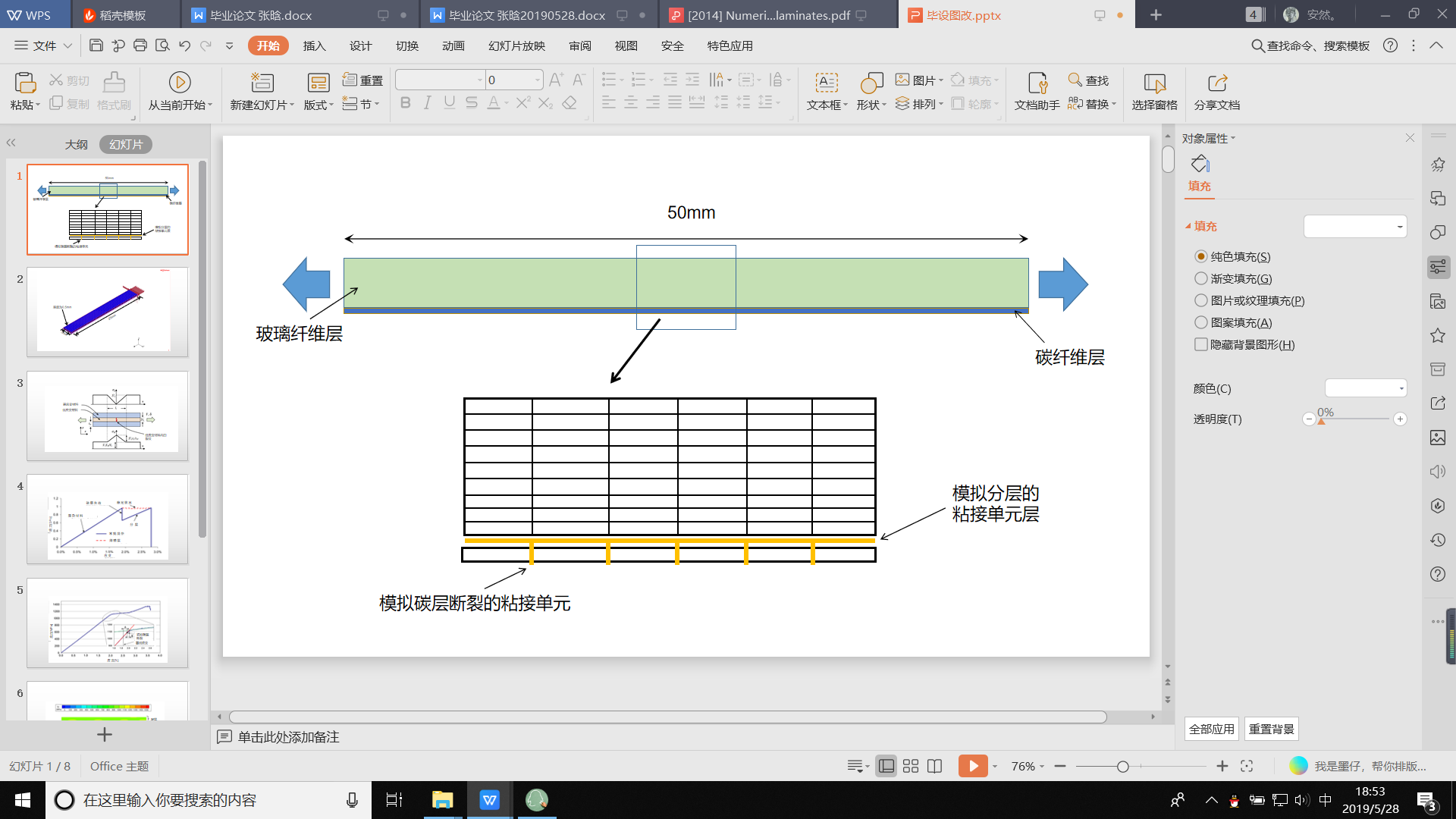1456x819 pixels.
Task: Click the share document (分享文档) icon
Action: pyautogui.click(x=1216, y=83)
